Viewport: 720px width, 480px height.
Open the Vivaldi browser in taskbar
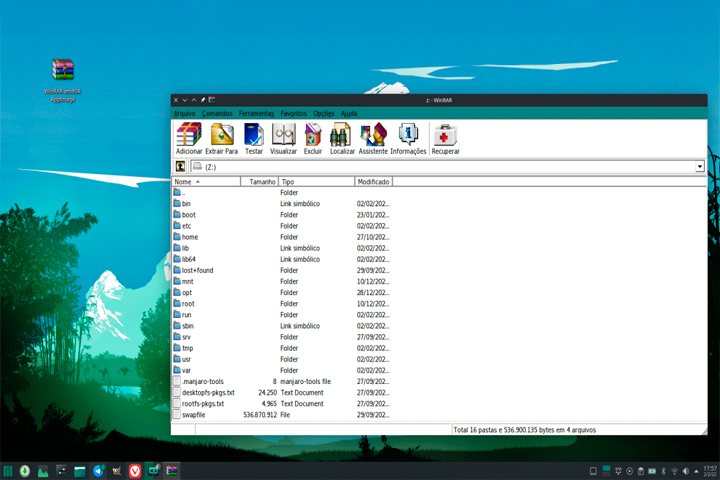coord(135,471)
